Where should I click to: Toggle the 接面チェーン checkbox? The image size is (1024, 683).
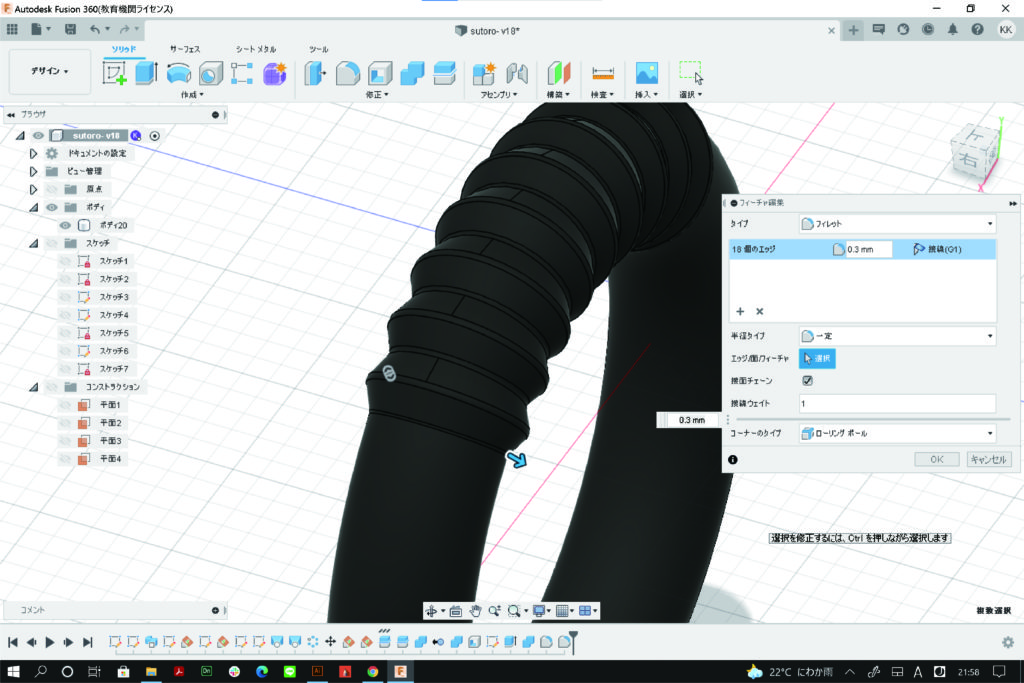[807, 381]
